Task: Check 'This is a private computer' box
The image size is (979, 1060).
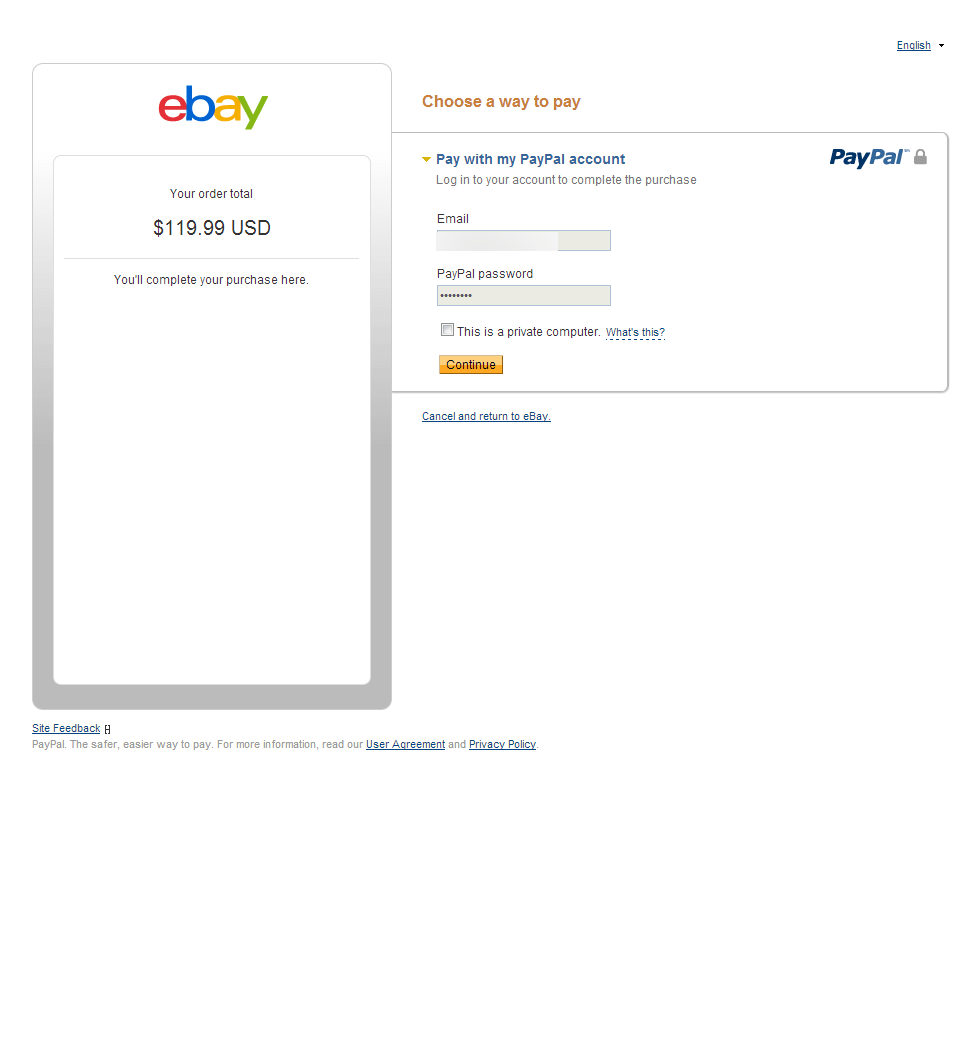Action: 447,330
